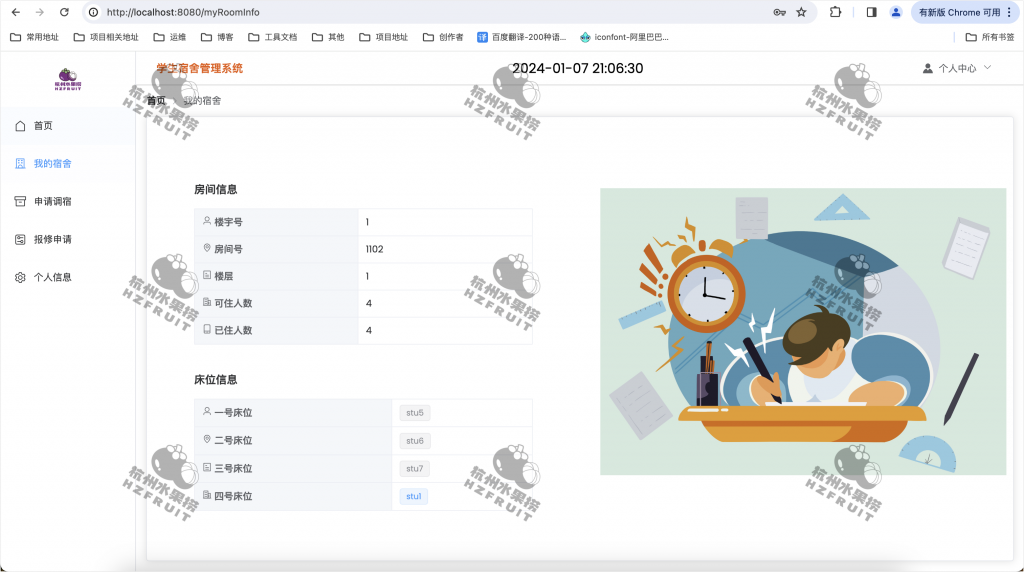Click the 学生宿舍管理系统 title
The image size is (1024, 572).
[200, 69]
